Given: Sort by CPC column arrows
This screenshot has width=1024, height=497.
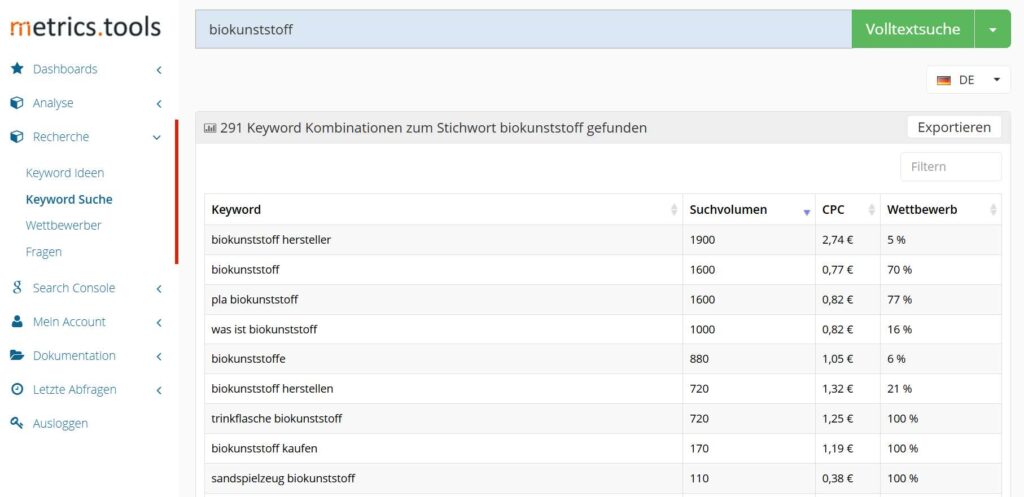Looking at the screenshot, I should 871,210.
